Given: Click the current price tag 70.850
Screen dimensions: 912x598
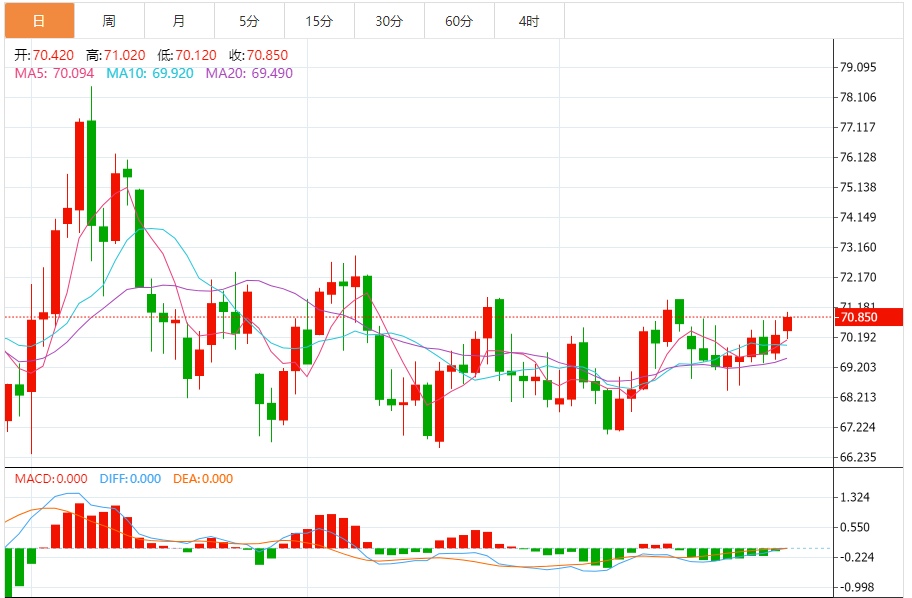Looking at the screenshot, I should point(868,317).
